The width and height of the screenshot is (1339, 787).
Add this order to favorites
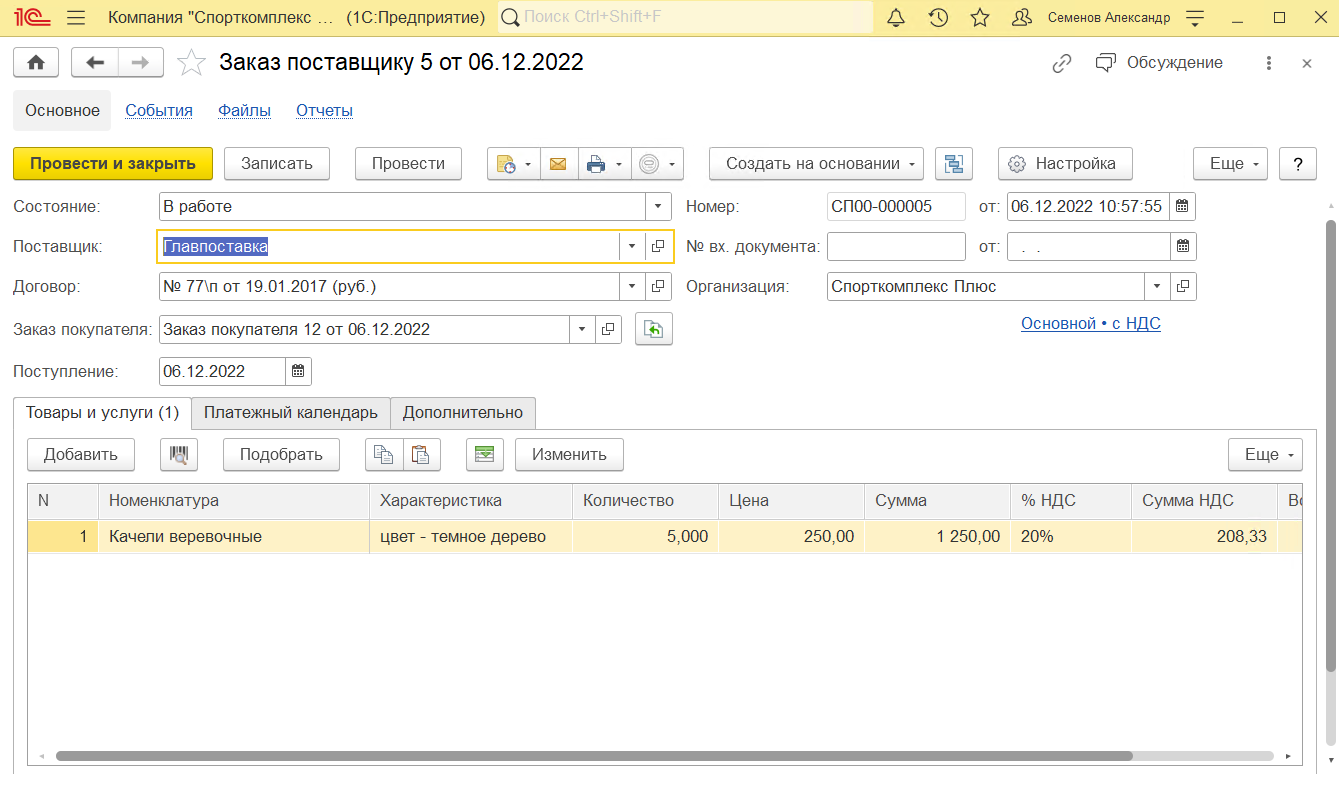[191, 63]
